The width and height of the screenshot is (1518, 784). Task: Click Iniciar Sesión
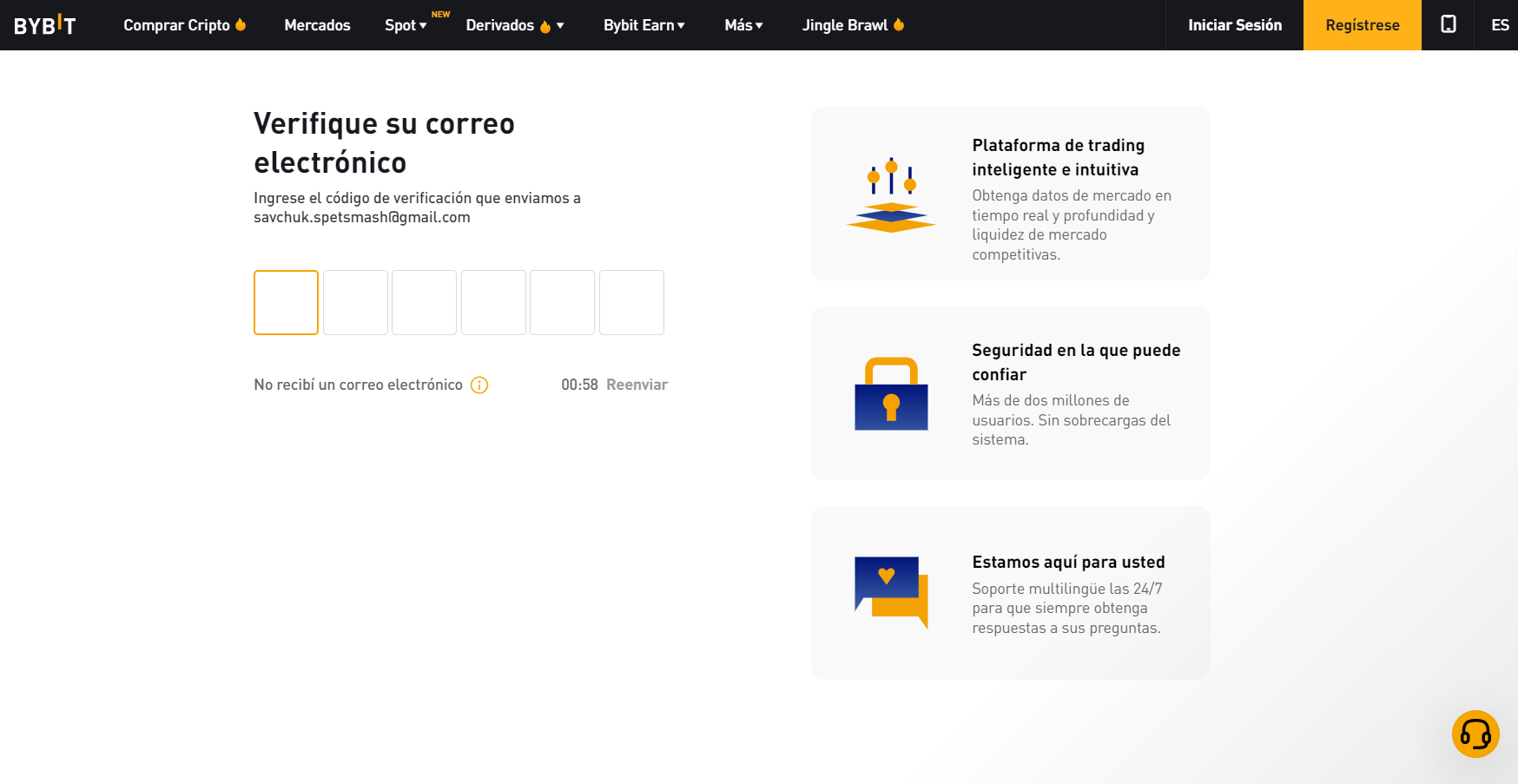click(1234, 25)
